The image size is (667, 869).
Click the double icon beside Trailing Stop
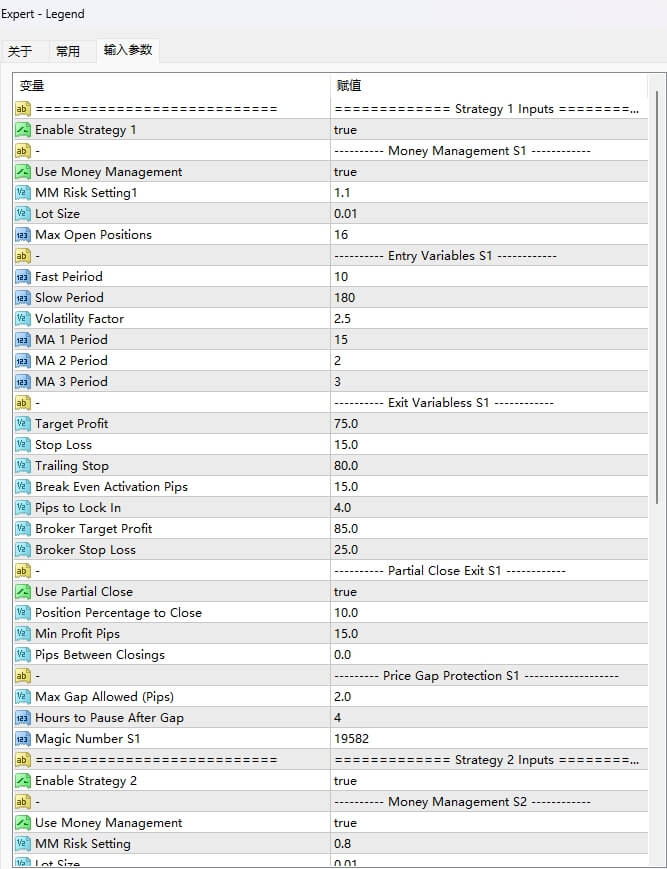click(x=23, y=466)
